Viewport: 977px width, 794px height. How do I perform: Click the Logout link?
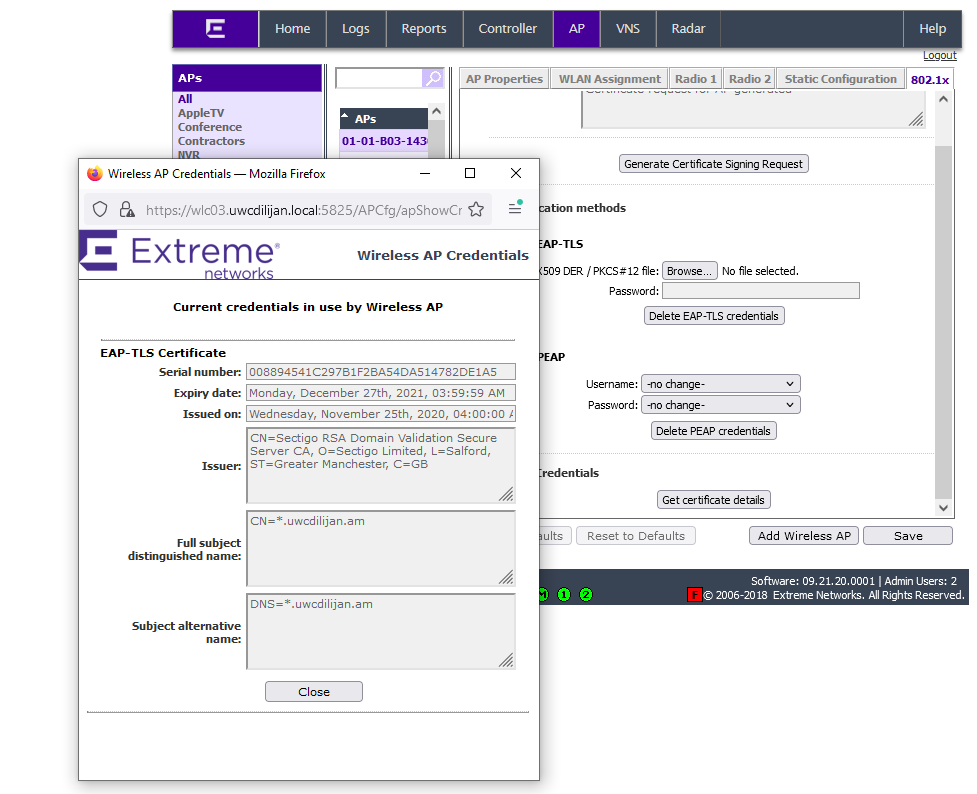click(x=940, y=55)
